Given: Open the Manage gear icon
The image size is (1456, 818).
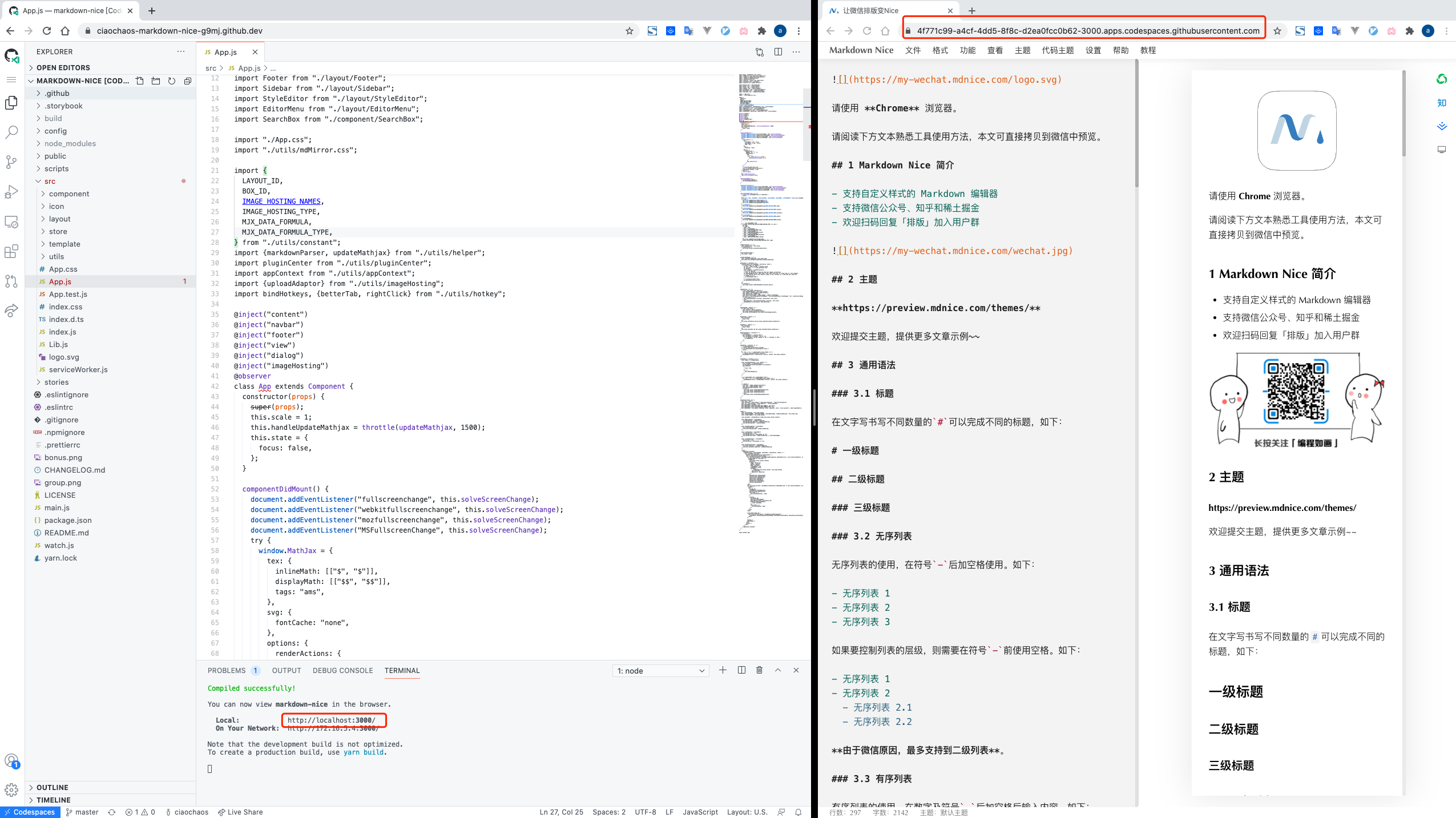Looking at the screenshot, I should coord(11,790).
